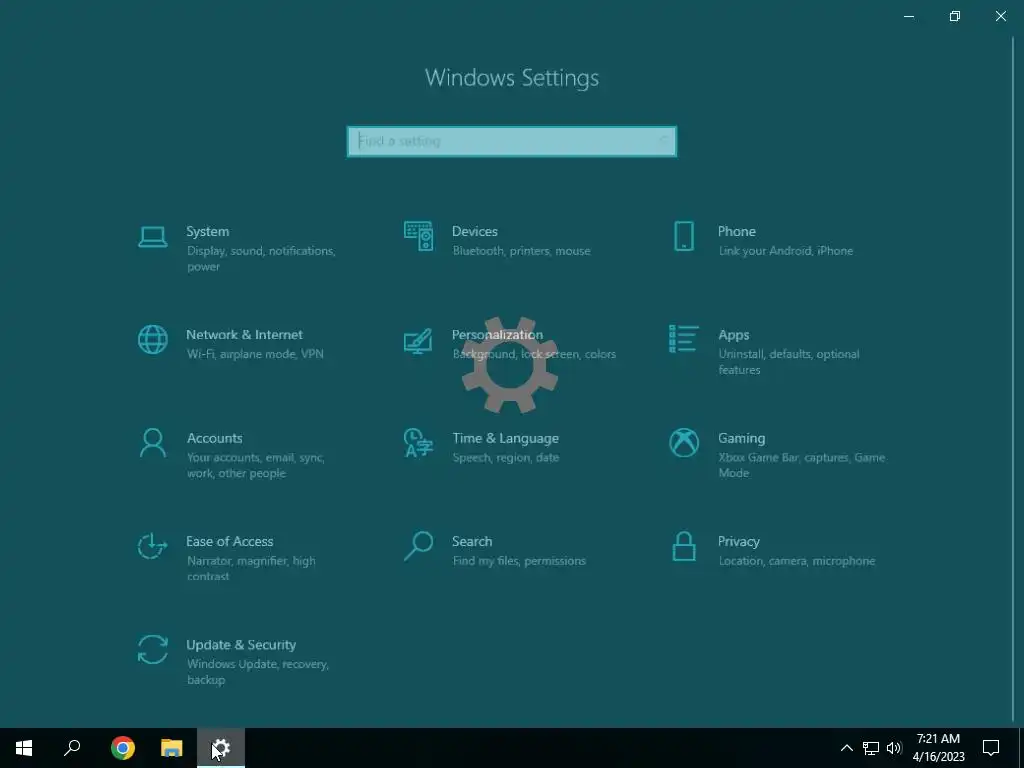Click 'Uninstall, defaults, optional features' text

pyautogui.click(x=789, y=362)
